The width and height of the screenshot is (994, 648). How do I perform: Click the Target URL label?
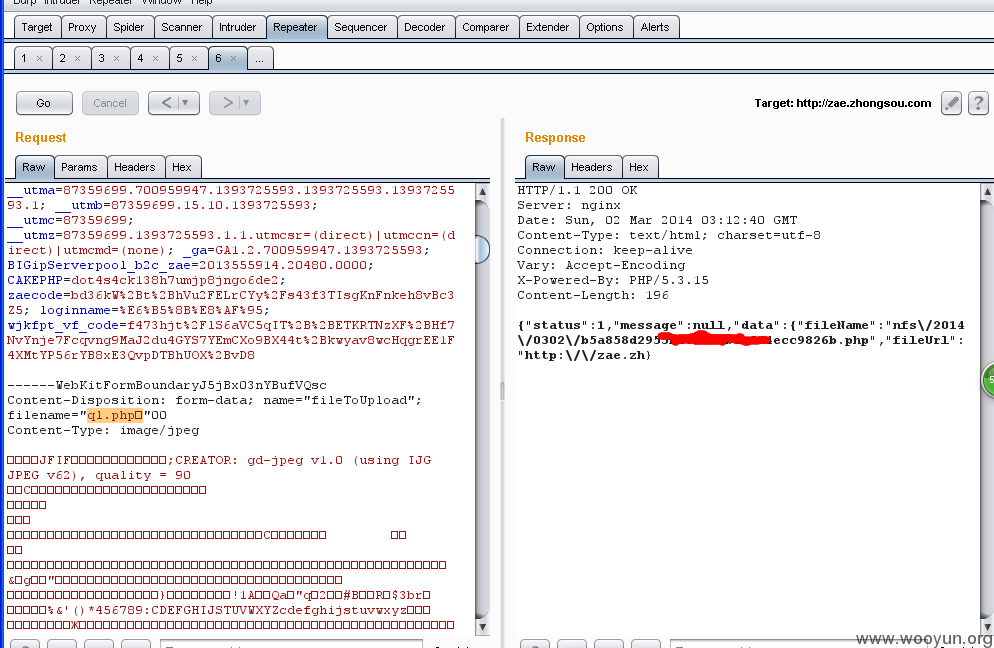(x=842, y=103)
